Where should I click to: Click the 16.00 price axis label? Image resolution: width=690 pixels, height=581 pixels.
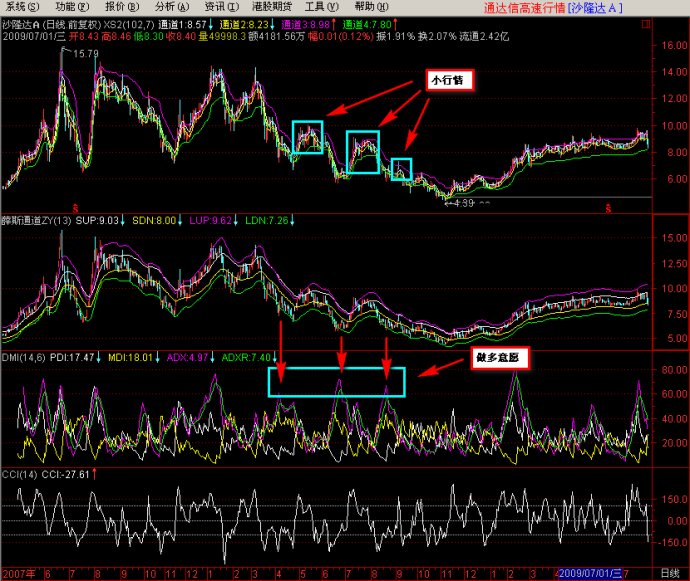point(674,45)
